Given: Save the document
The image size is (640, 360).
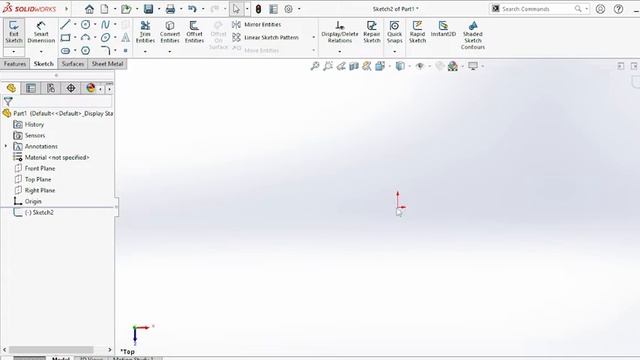Looking at the screenshot, I should pos(149,9).
